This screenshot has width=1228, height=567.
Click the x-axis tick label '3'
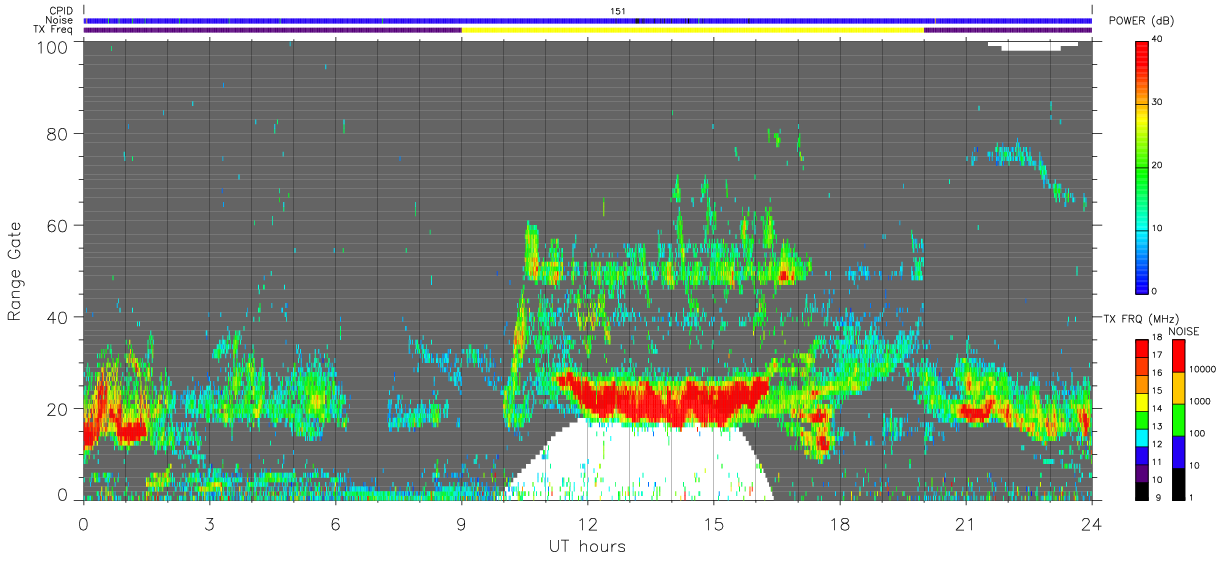pos(209,524)
